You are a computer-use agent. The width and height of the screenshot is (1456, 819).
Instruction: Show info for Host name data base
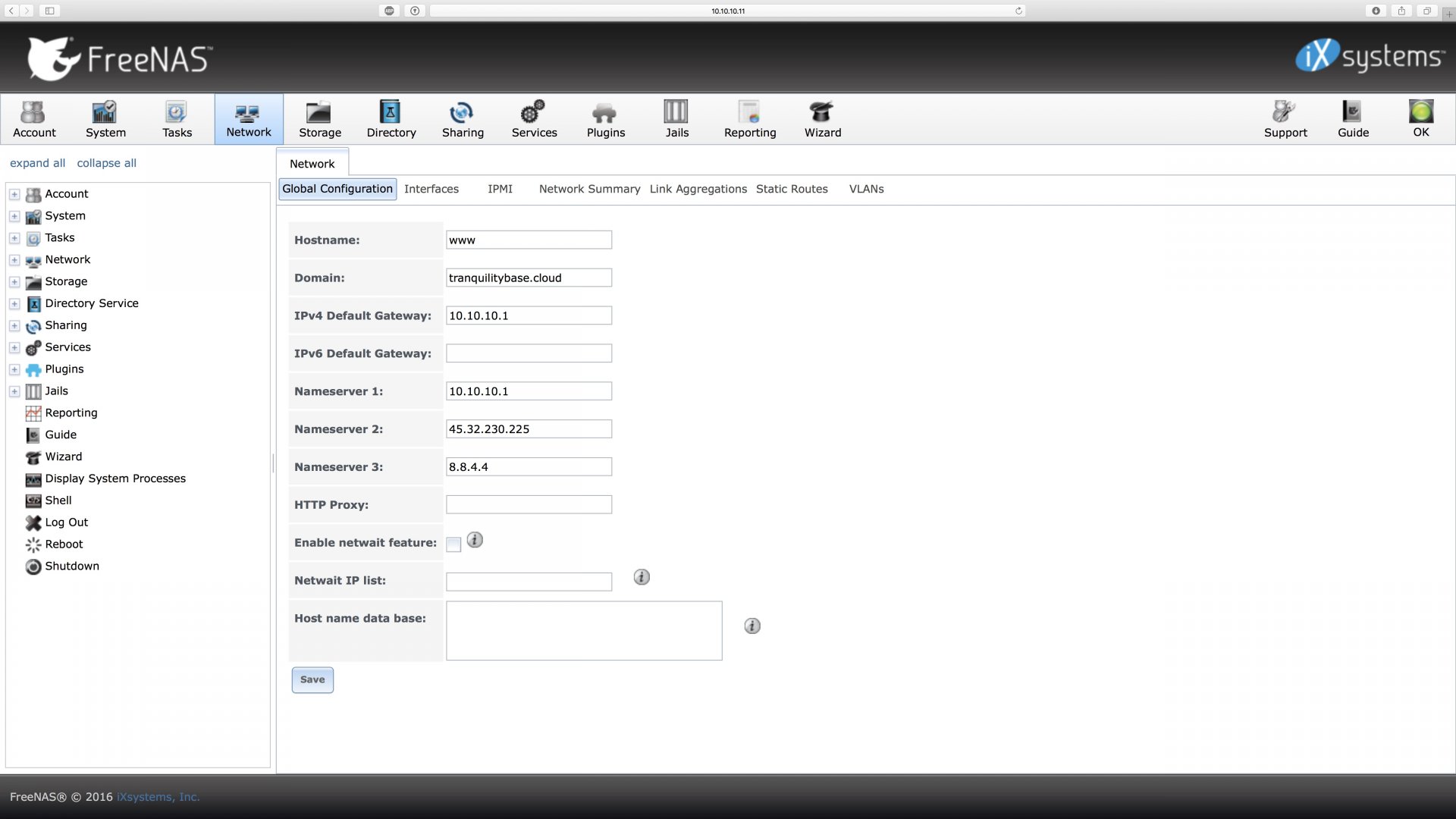[752, 626]
